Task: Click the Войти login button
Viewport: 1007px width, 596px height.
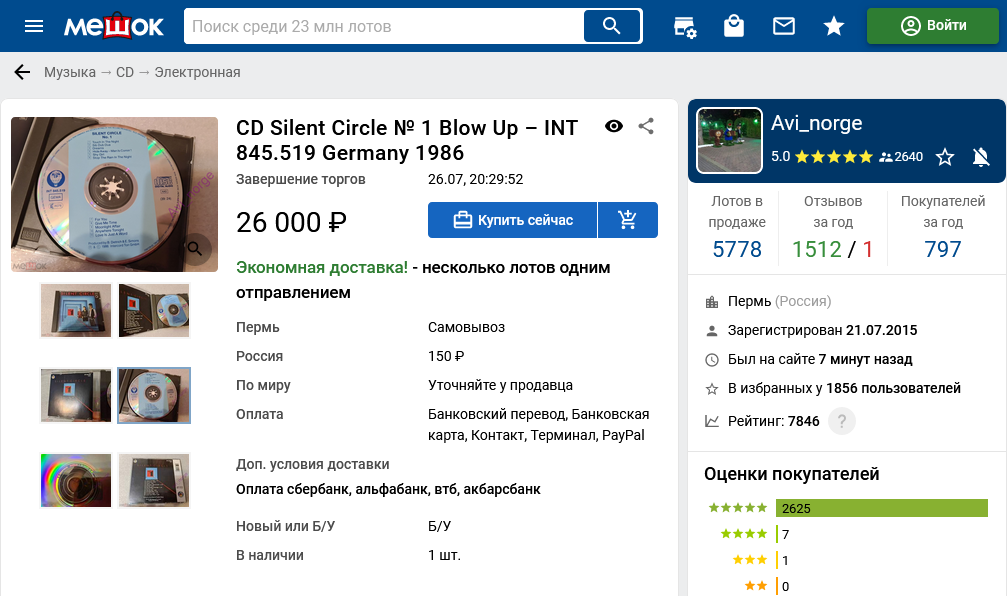Action: 933,26
